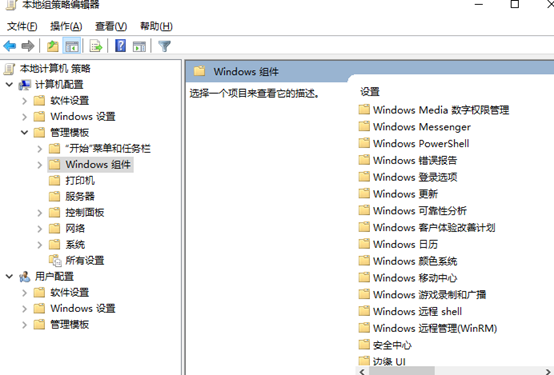Collapse the 管理模板 node under 计算机配置
The width and height of the screenshot is (554, 375).
click(24, 133)
